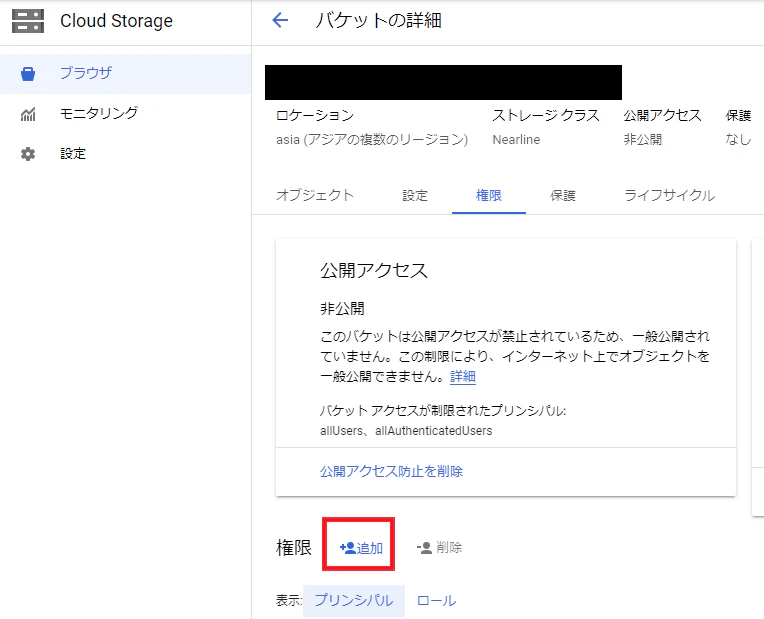Click the 非公開 value under 公開アクセス column
The width and height of the screenshot is (764, 619).
click(643, 139)
